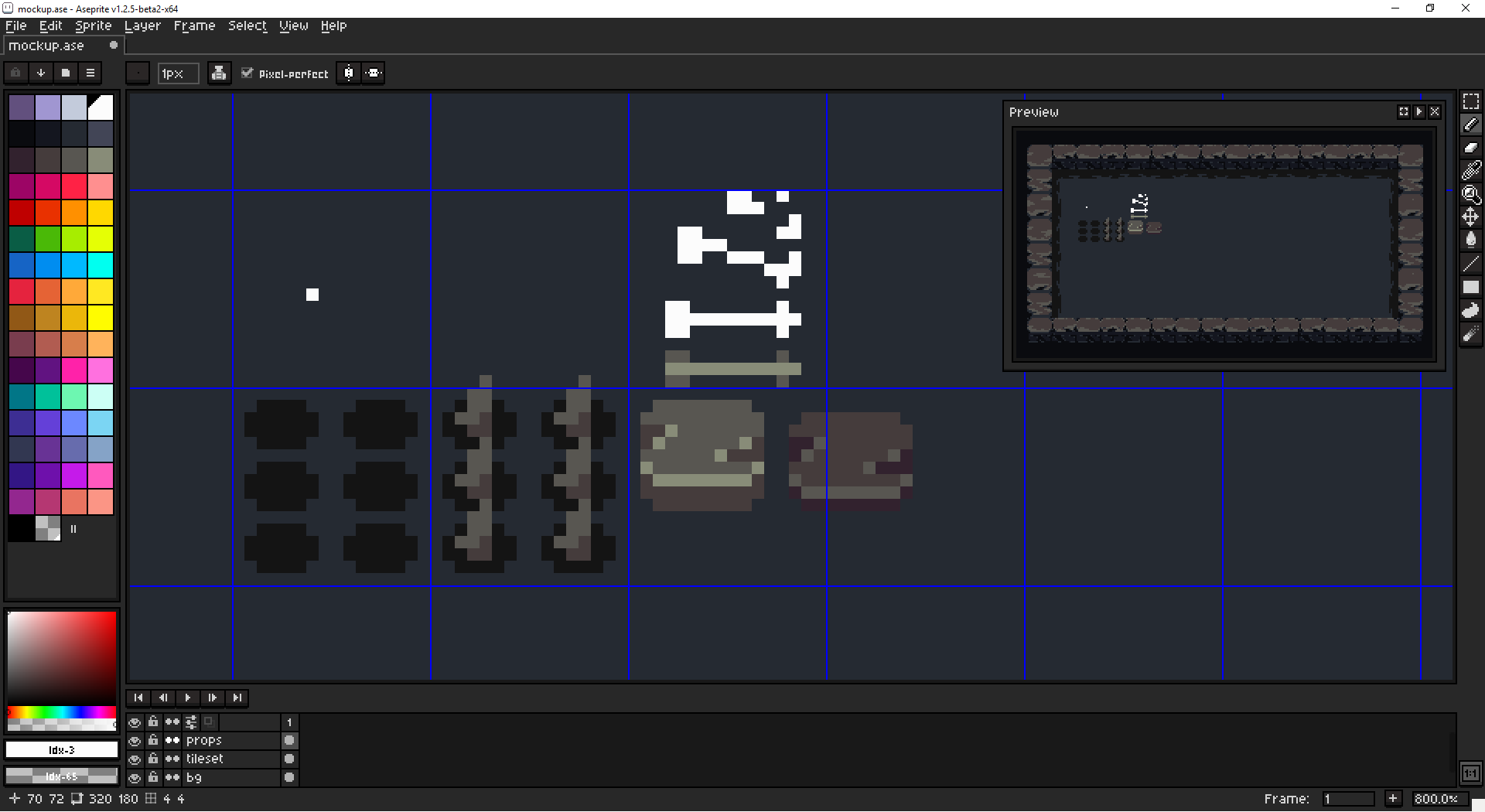Open the Sprite menu
Viewport: 1485px width, 812px height.
click(93, 26)
